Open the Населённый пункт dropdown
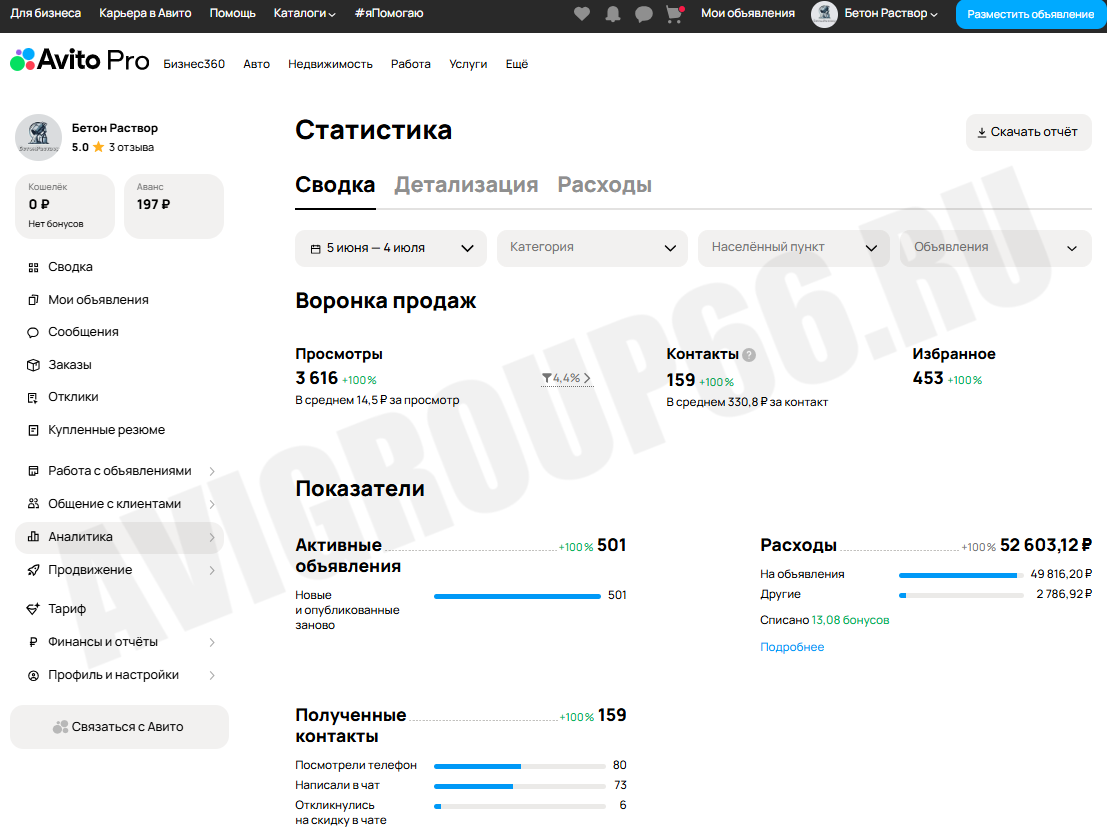The image size is (1107, 833). (794, 248)
